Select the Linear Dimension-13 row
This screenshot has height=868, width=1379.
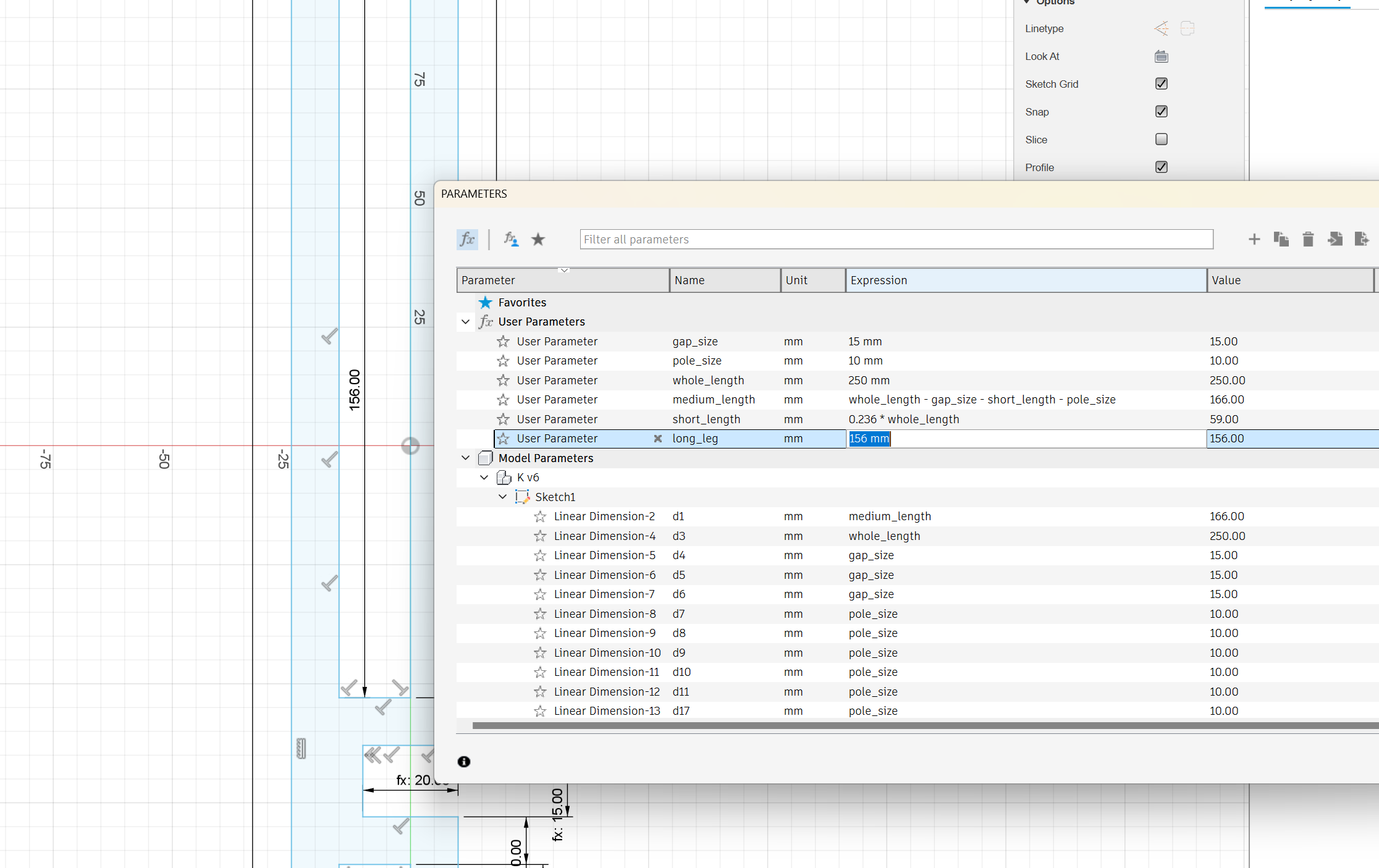(917, 711)
